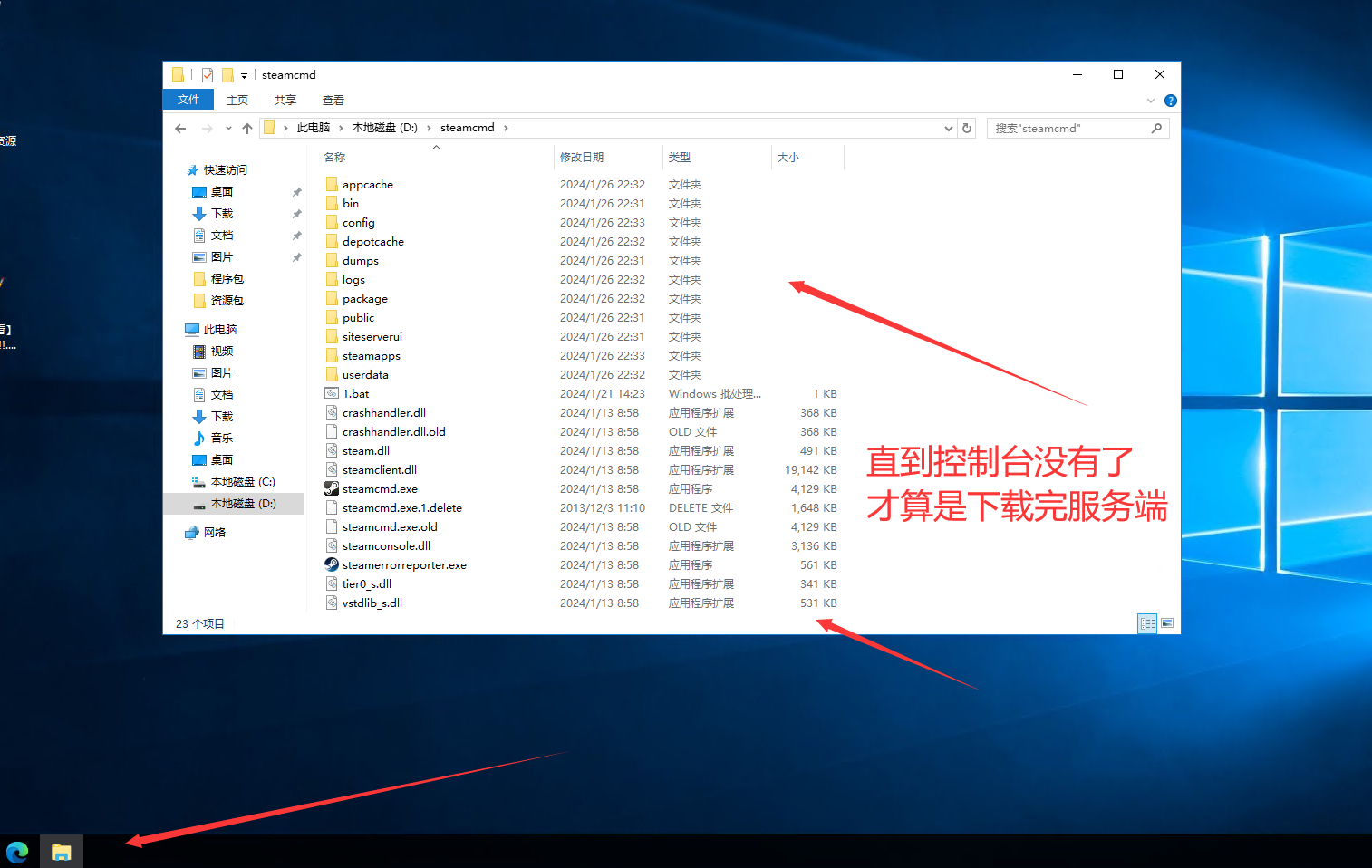1372x868 pixels.
Task: Select the 1.bat batch file icon
Action: pyautogui.click(x=332, y=393)
